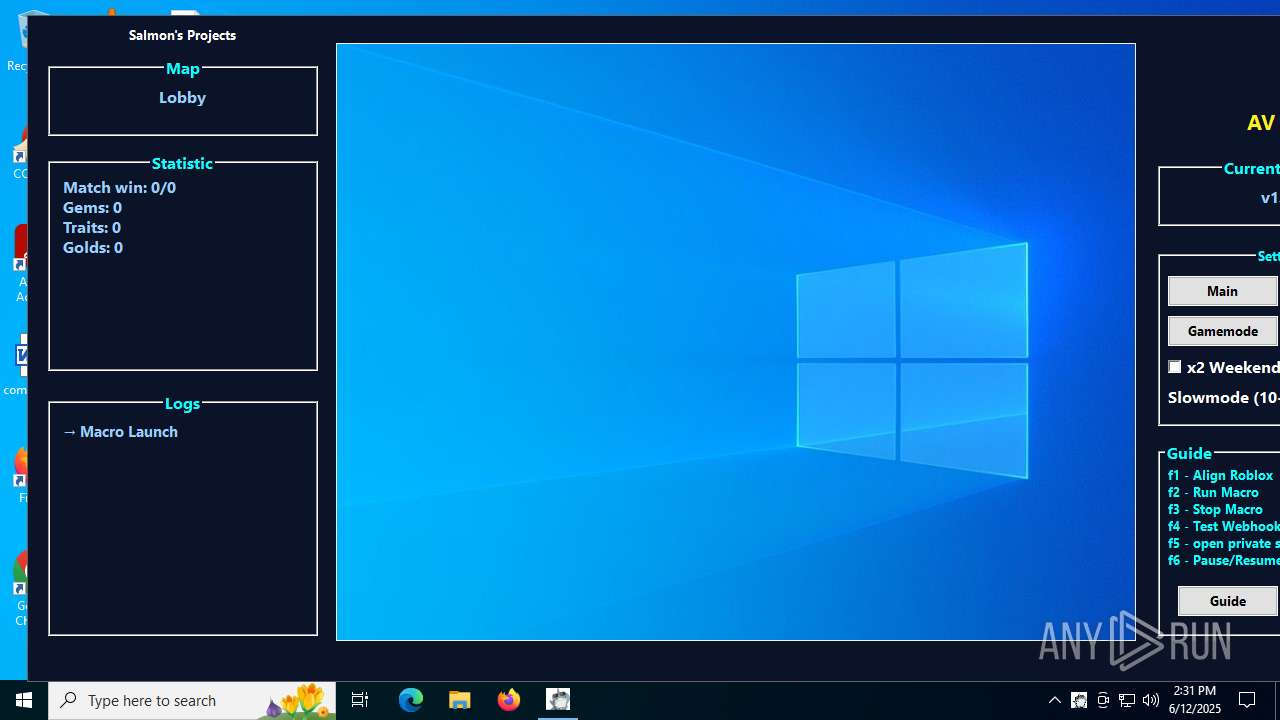This screenshot has height=720, width=1280.
Task: Launch Firefox from the taskbar
Action: [509, 700]
